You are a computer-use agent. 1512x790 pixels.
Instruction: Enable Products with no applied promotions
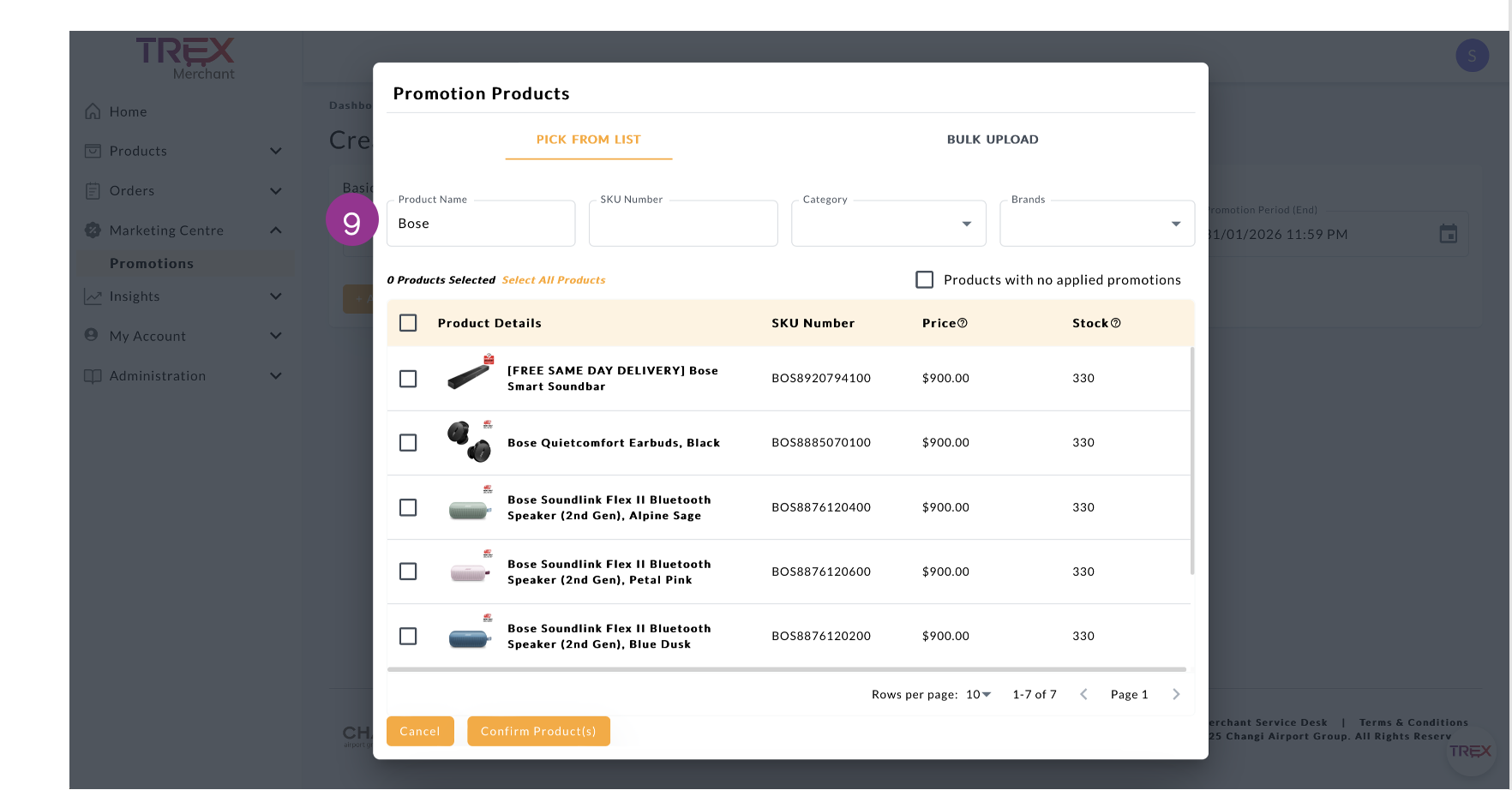click(924, 280)
